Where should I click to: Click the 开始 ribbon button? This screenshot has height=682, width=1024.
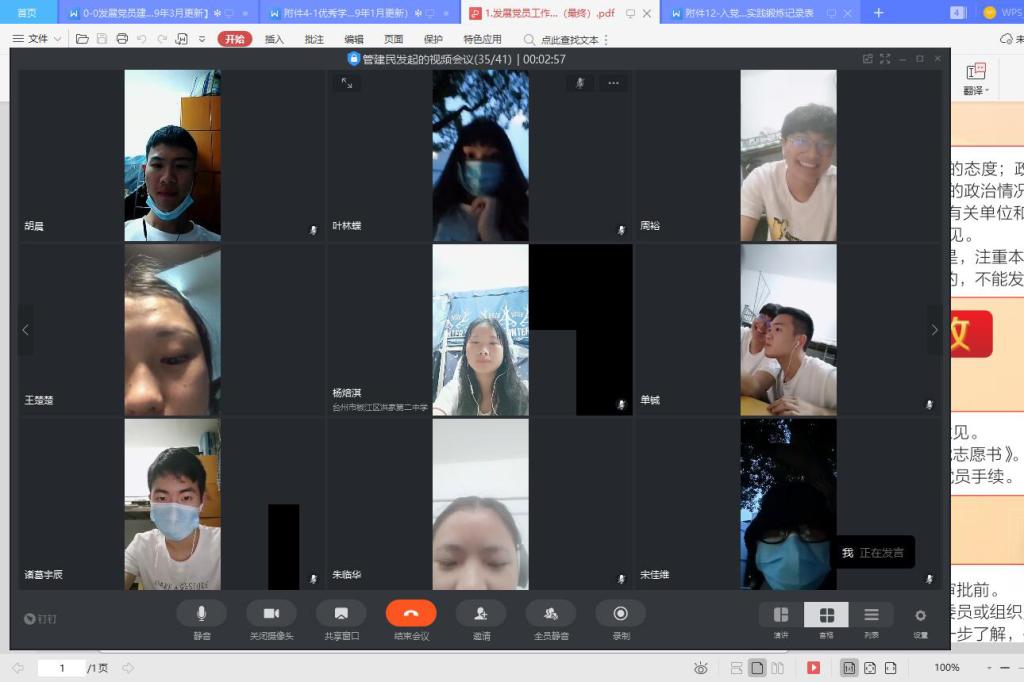tap(235, 39)
